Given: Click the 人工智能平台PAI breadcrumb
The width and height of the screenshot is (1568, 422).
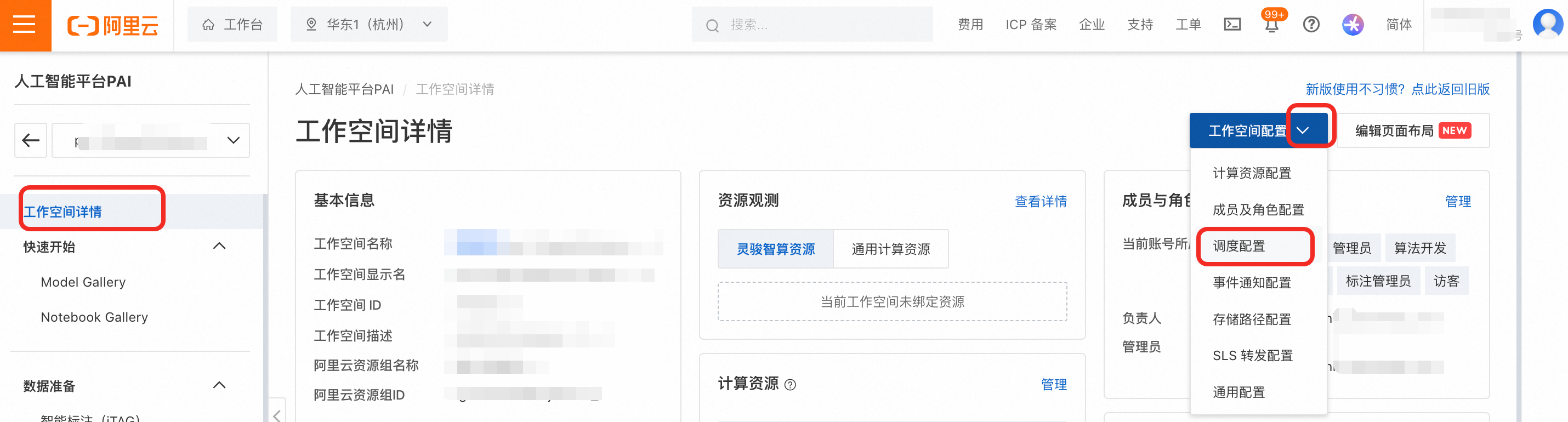Looking at the screenshot, I should [344, 89].
